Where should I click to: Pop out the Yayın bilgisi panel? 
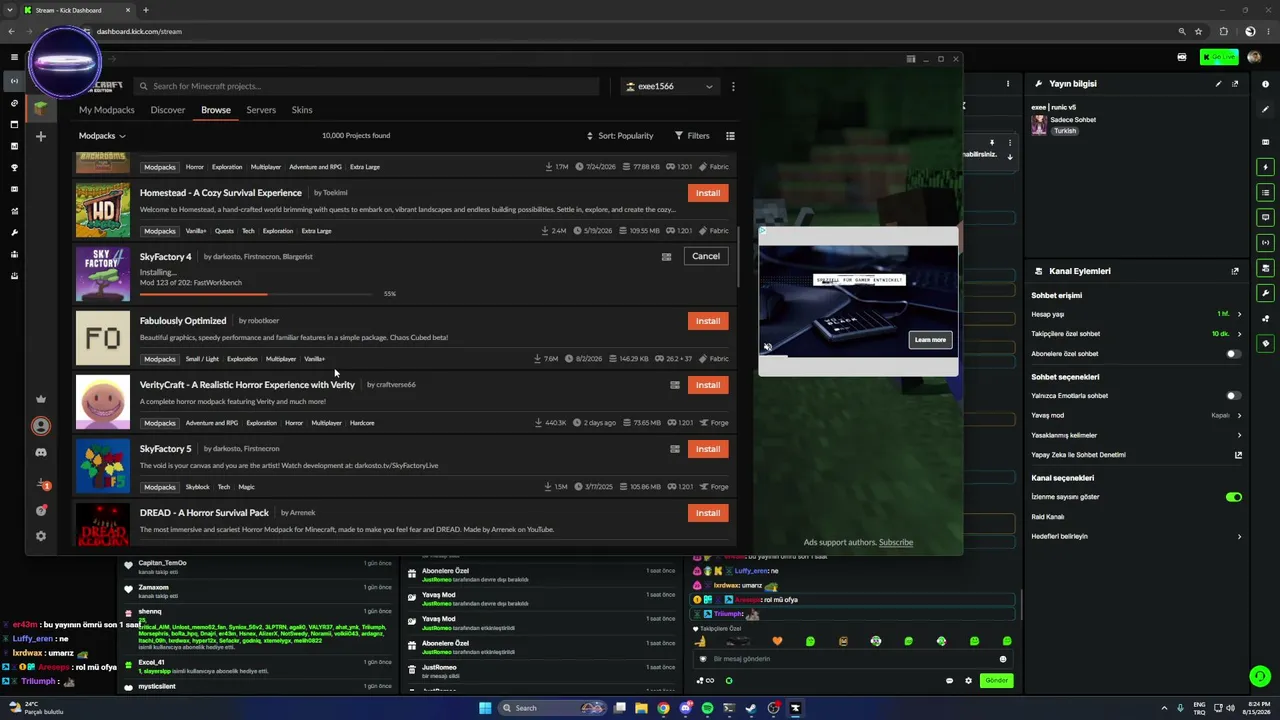[1235, 84]
